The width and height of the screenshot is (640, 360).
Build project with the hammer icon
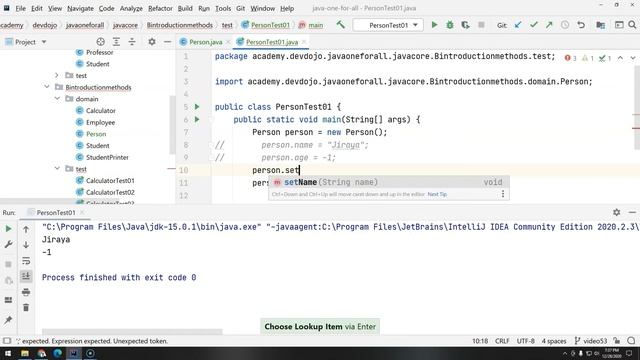[340, 24]
